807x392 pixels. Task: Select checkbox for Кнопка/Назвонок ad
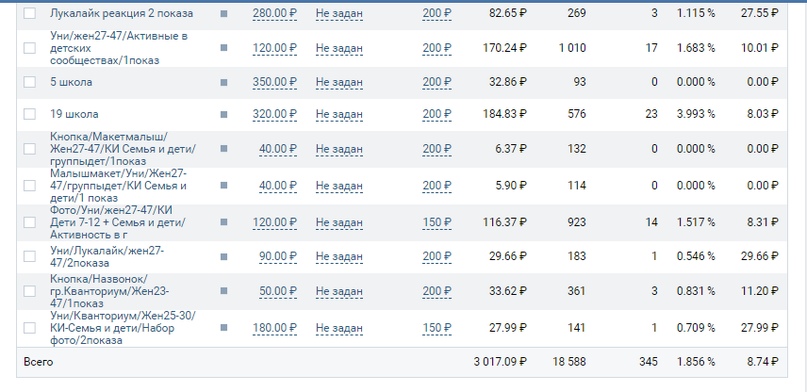30,291
